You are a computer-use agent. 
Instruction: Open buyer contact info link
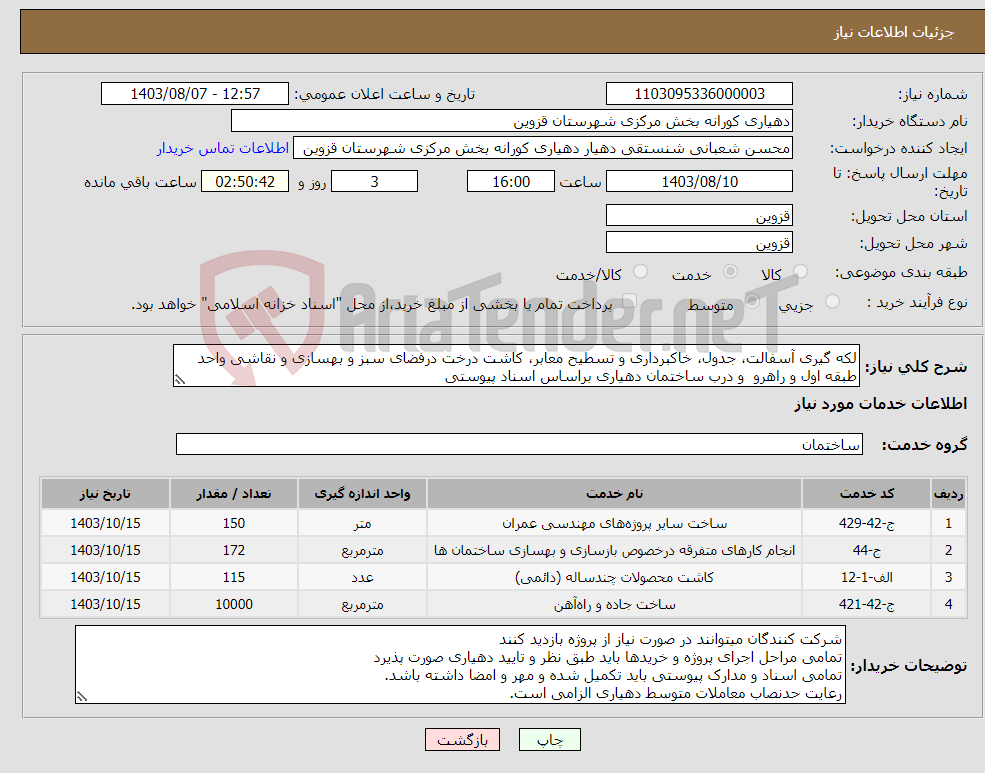point(223,149)
